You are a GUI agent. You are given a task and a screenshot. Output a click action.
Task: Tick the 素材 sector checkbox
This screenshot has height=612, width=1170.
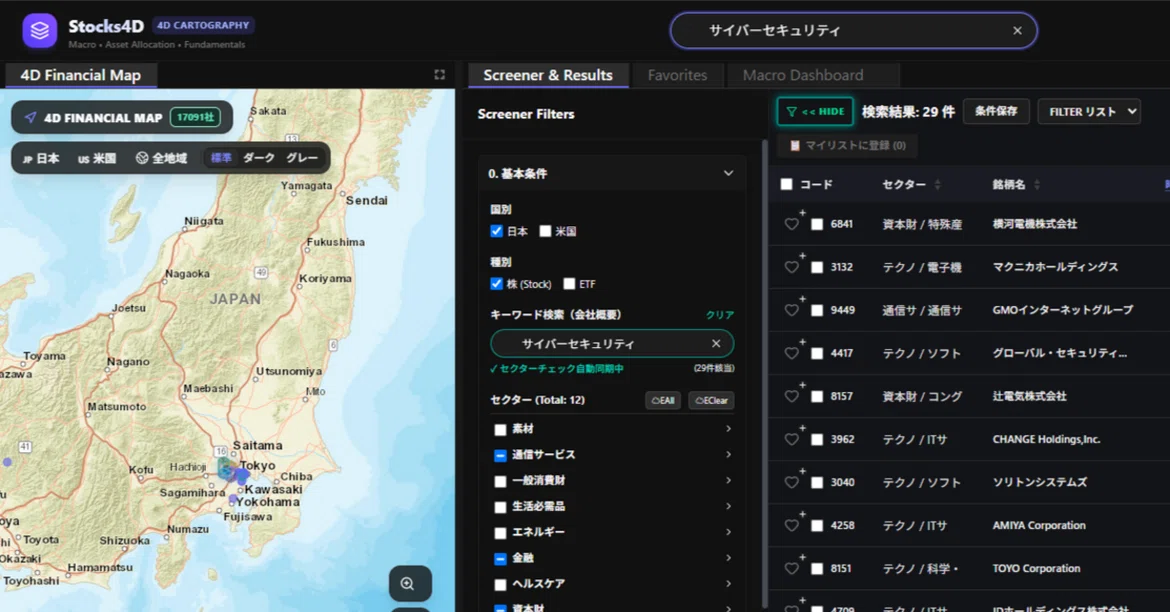pyautogui.click(x=500, y=429)
